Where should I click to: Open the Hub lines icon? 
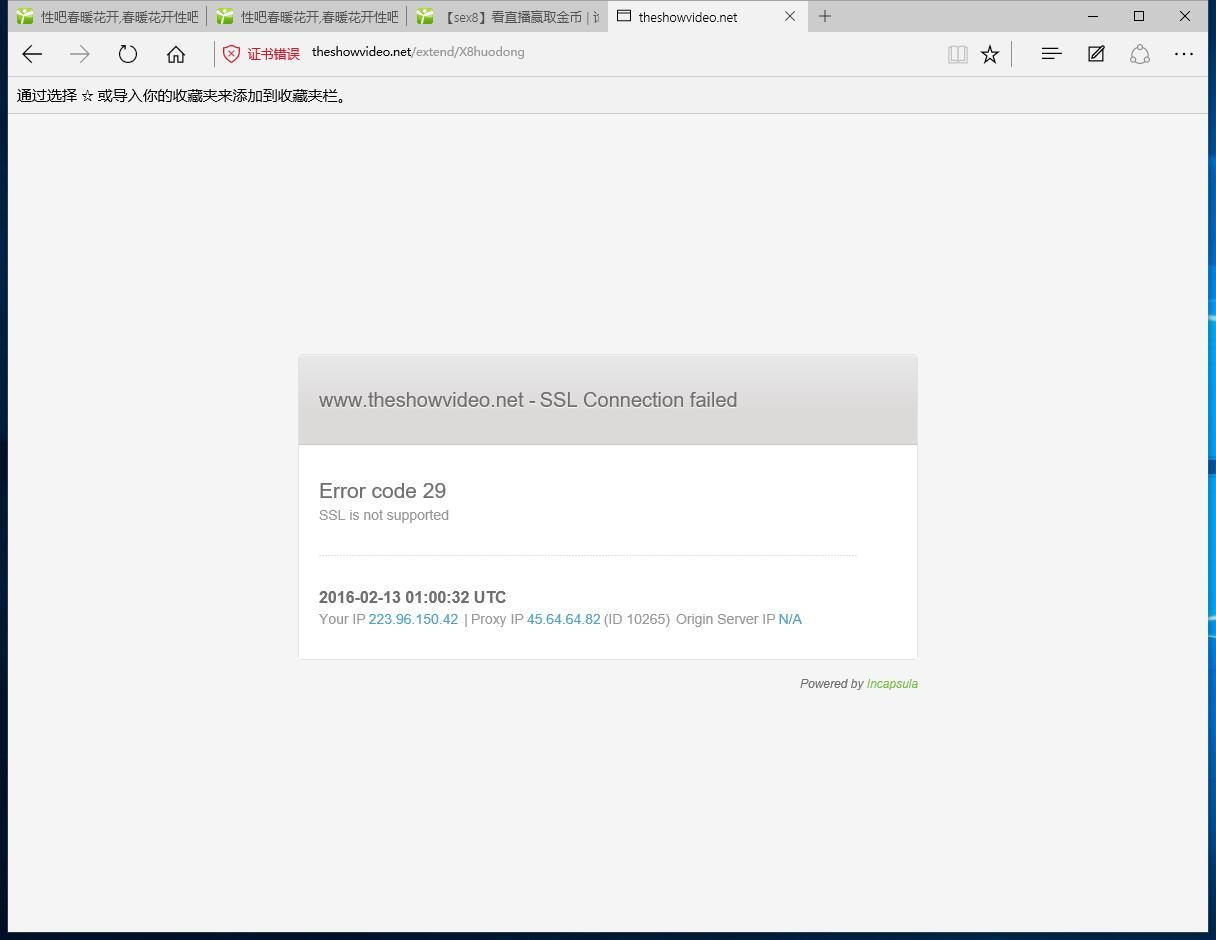[x=1051, y=54]
